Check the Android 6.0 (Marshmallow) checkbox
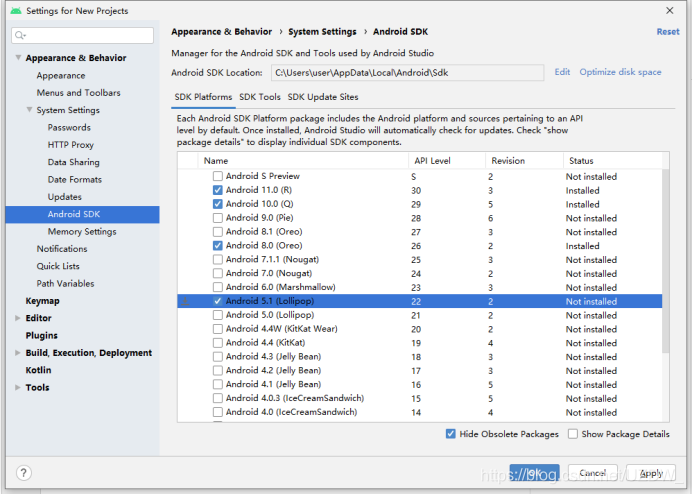The image size is (693, 494). (x=217, y=287)
